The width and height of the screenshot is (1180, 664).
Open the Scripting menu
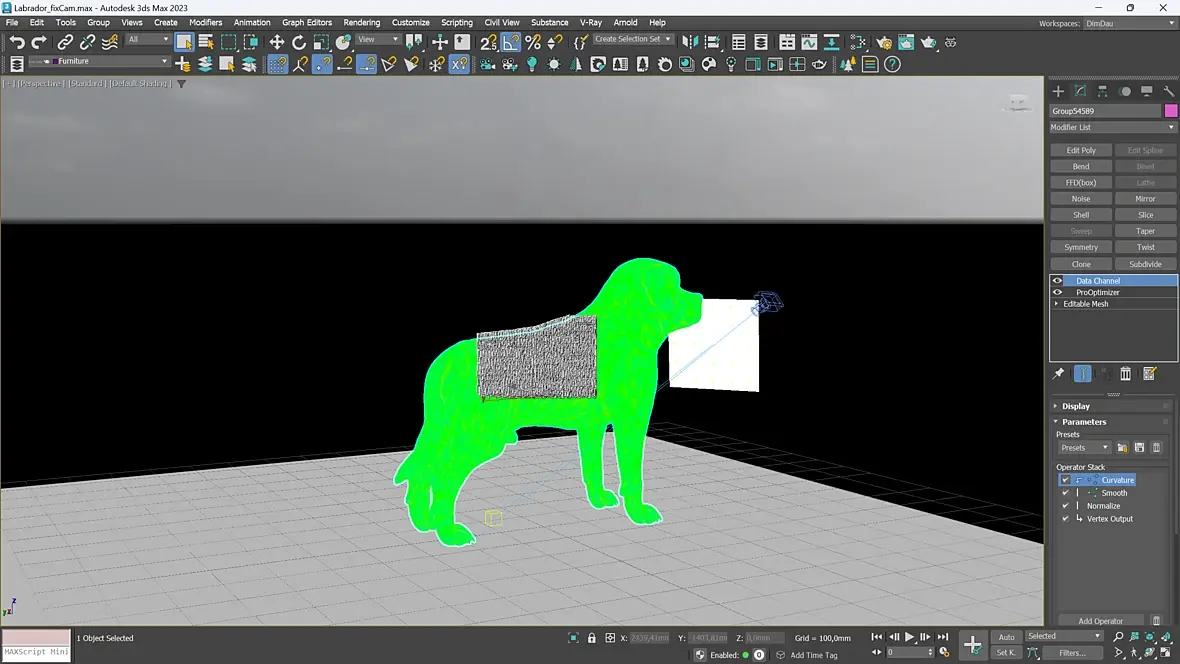pyautogui.click(x=457, y=23)
